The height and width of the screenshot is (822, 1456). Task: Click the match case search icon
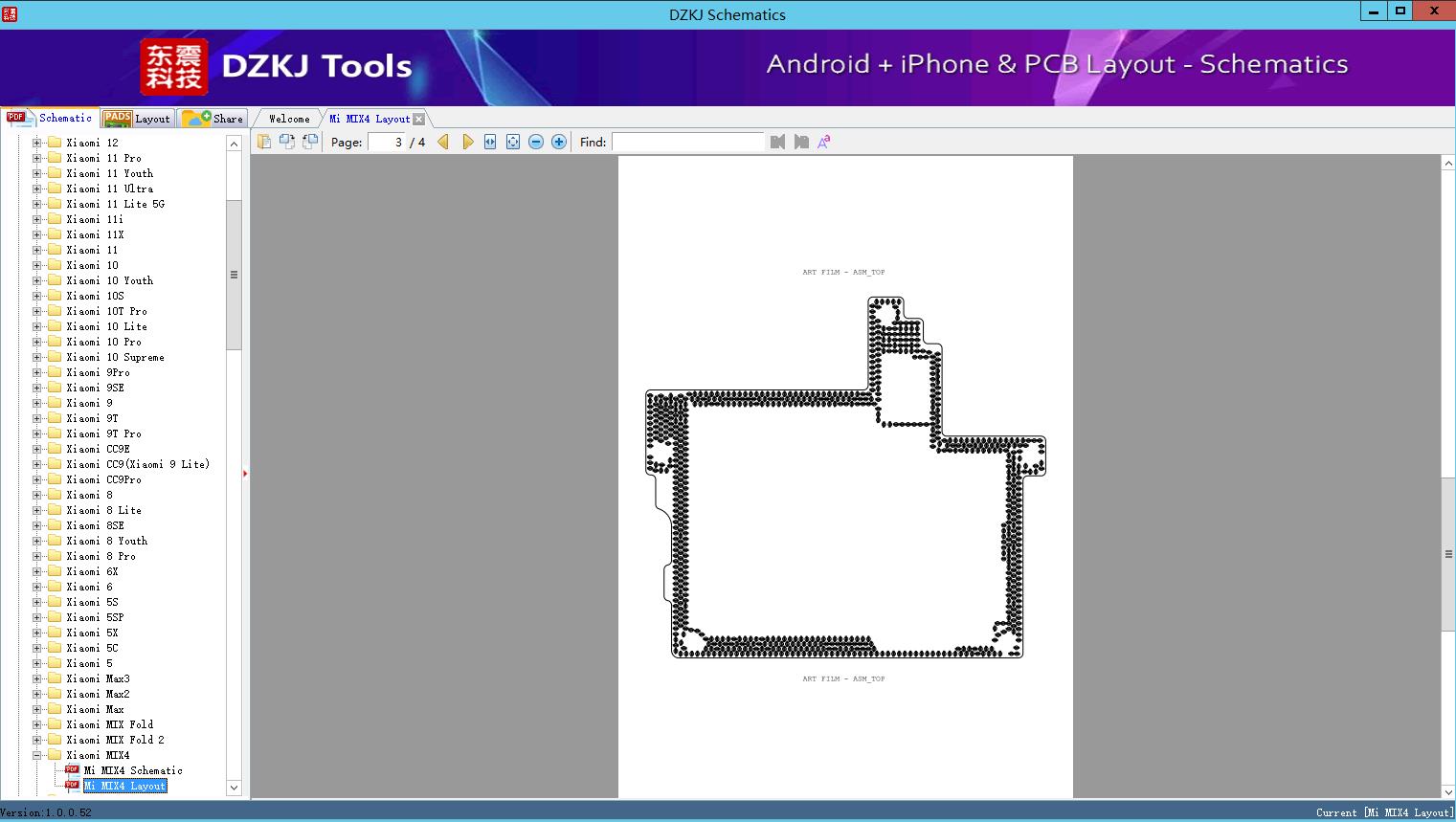coord(823,142)
